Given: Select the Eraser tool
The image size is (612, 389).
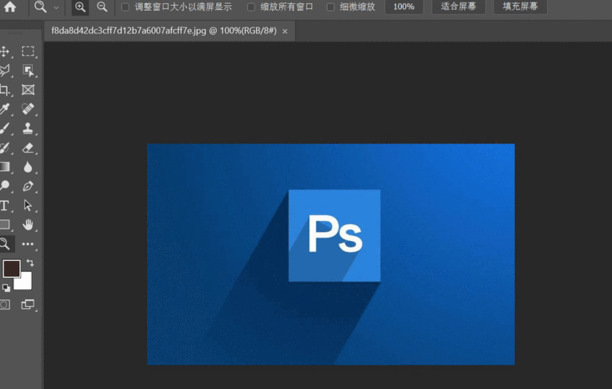Looking at the screenshot, I should click(x=28, y=148).
